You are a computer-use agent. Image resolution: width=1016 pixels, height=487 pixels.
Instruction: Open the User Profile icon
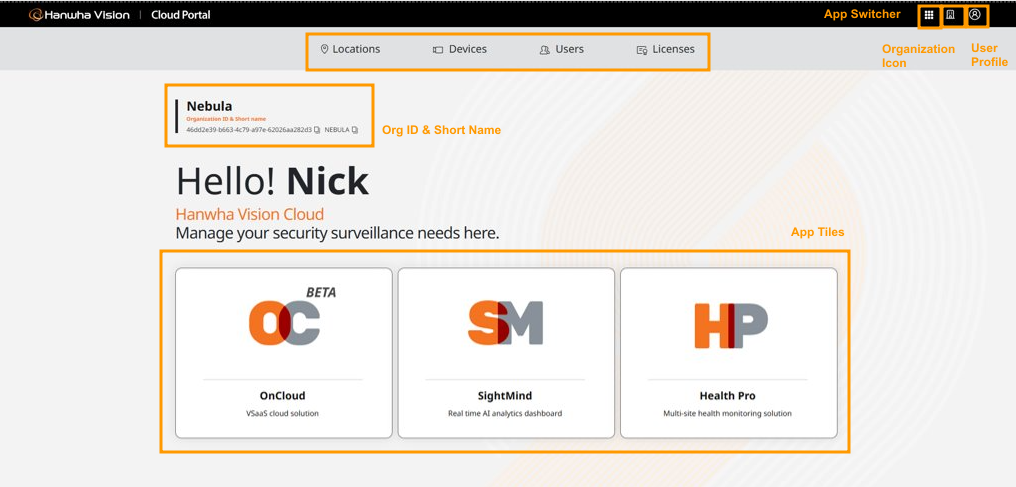[975, 14]
